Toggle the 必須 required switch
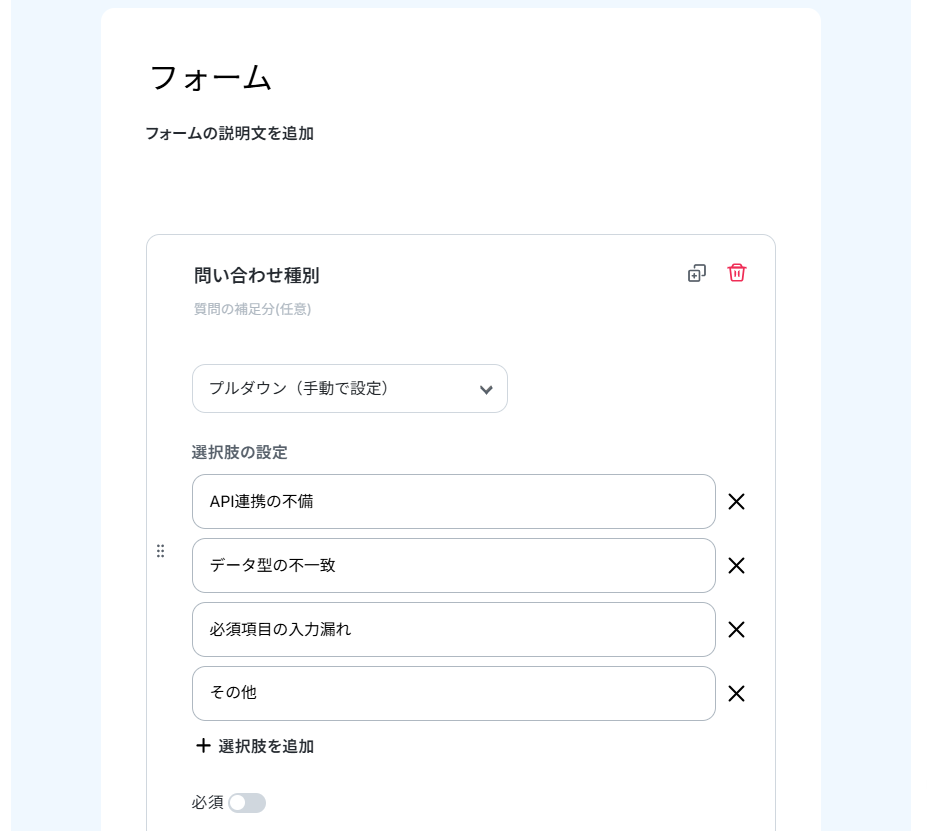The width and height of the screenshot is (927, 831). (247, 803)
